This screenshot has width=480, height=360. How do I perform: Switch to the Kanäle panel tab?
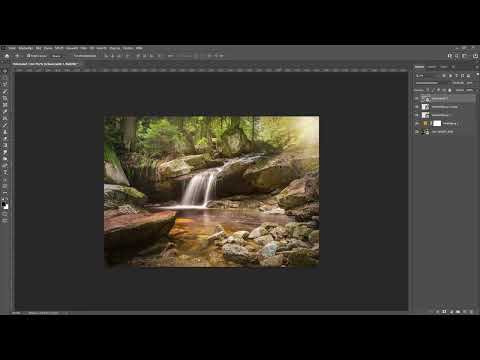click(x=432, y=67)
